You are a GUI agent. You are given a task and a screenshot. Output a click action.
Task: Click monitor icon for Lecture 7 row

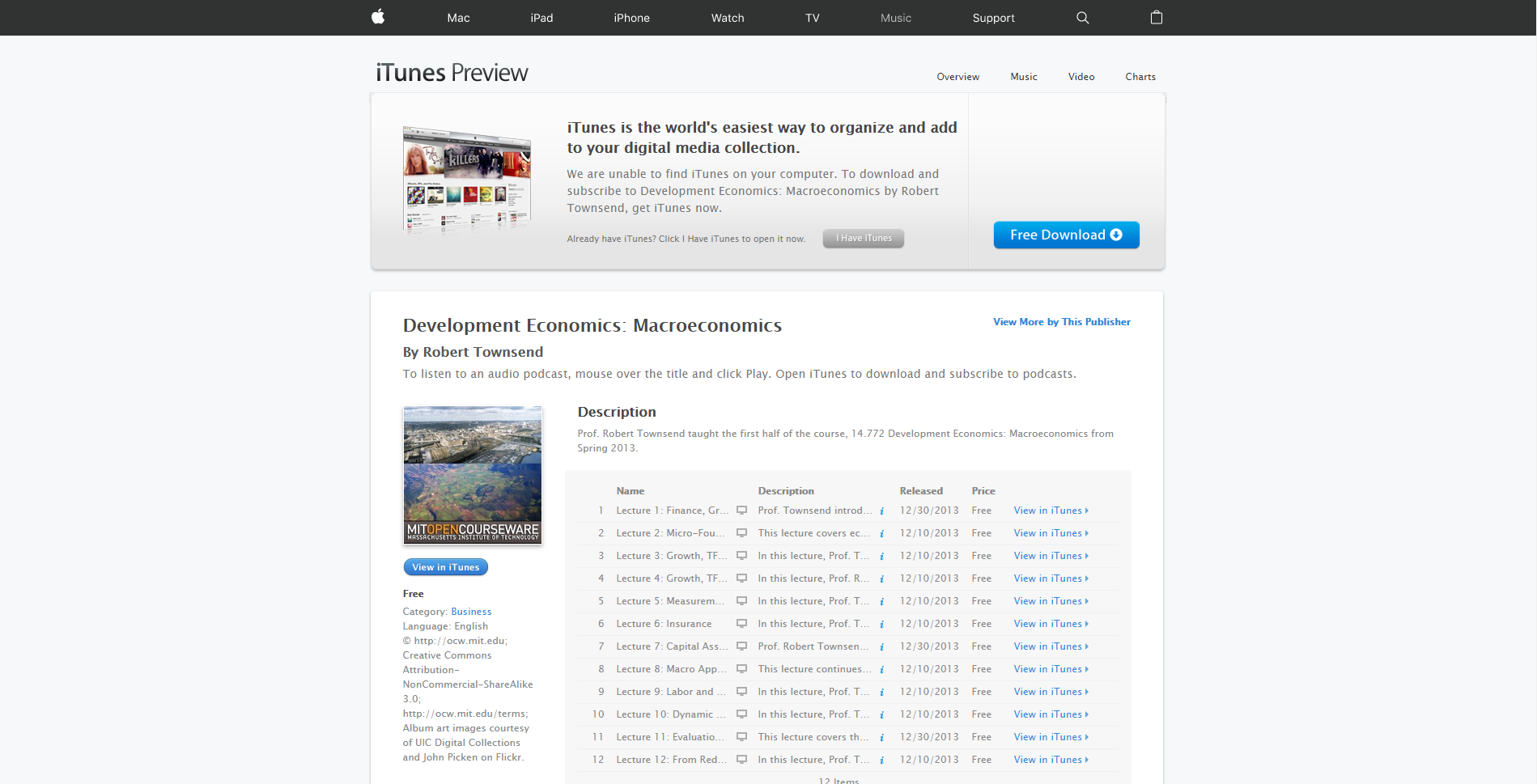click(741, 646)
